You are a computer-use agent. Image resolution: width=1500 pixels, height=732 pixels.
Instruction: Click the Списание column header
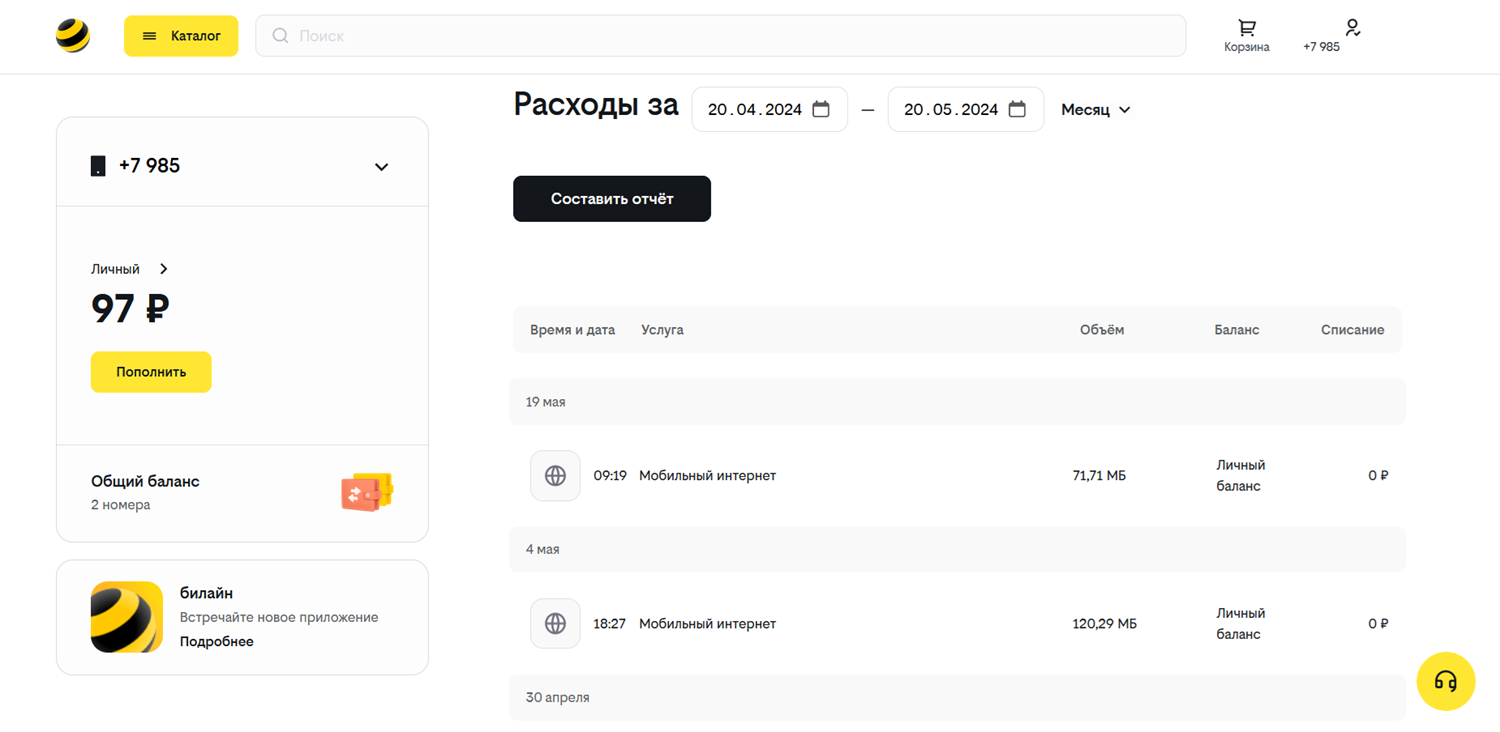pyautogui.click(x=1352, y=330)
